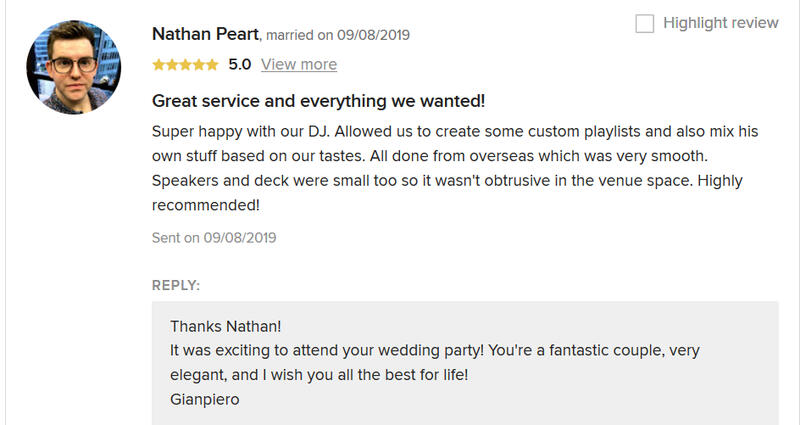Image resolution: width=800 pixels, height=425 pixels.
Task: Click Nathan Peart's profile photo
Action: 75,66
